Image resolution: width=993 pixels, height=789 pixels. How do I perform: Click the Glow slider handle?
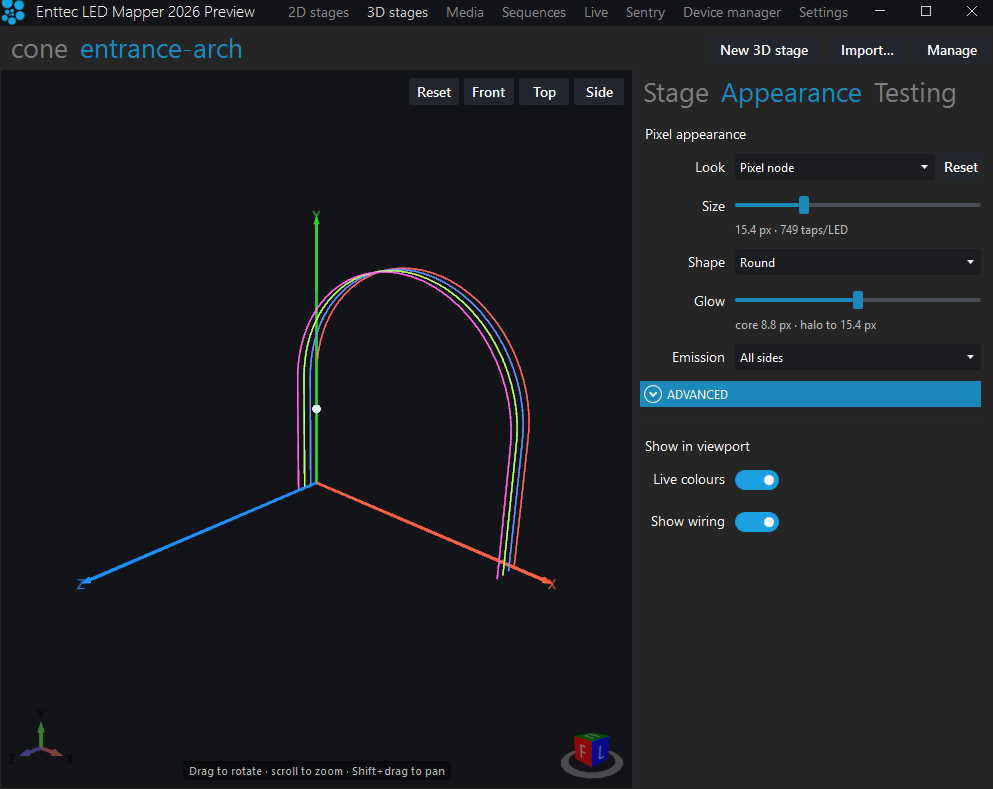857,300
